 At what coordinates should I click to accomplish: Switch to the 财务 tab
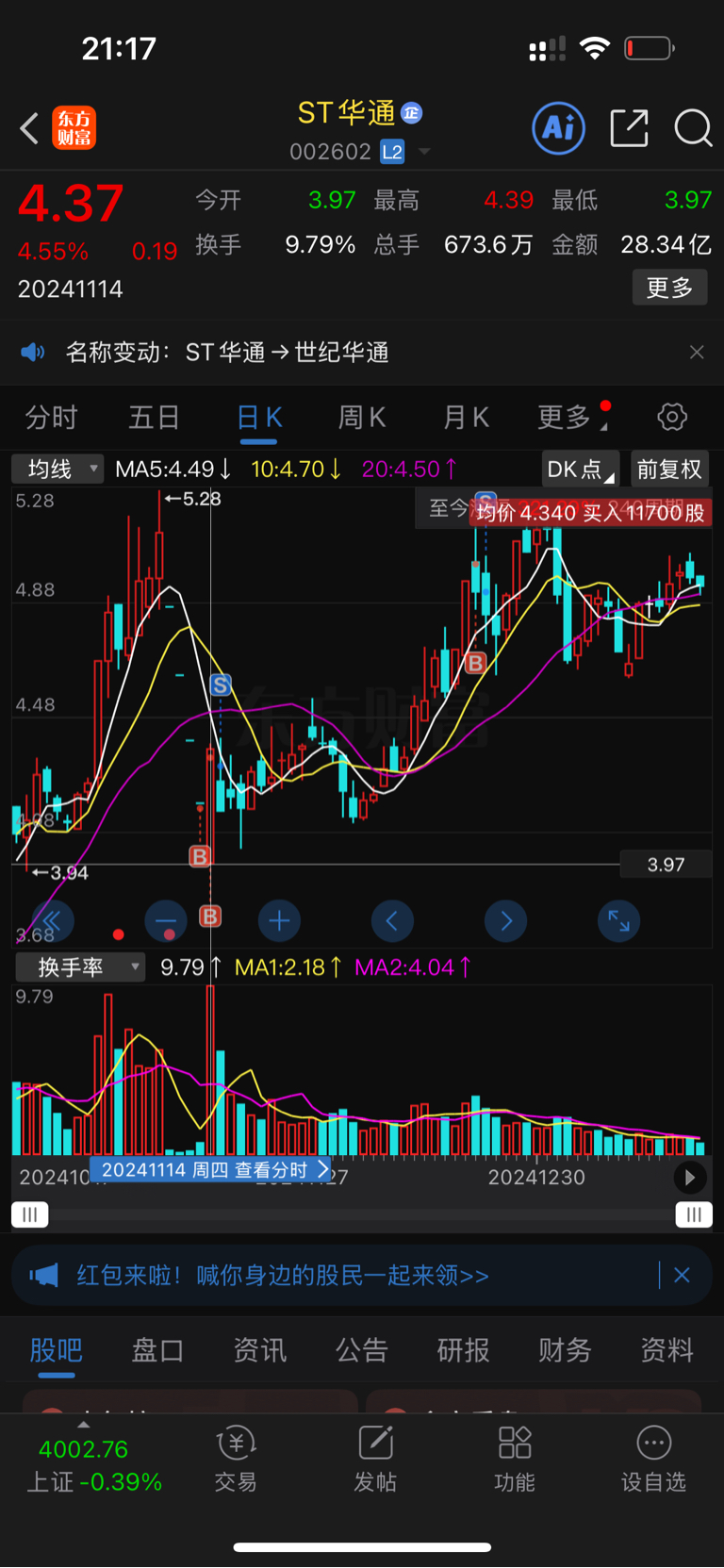[565, 1350]
